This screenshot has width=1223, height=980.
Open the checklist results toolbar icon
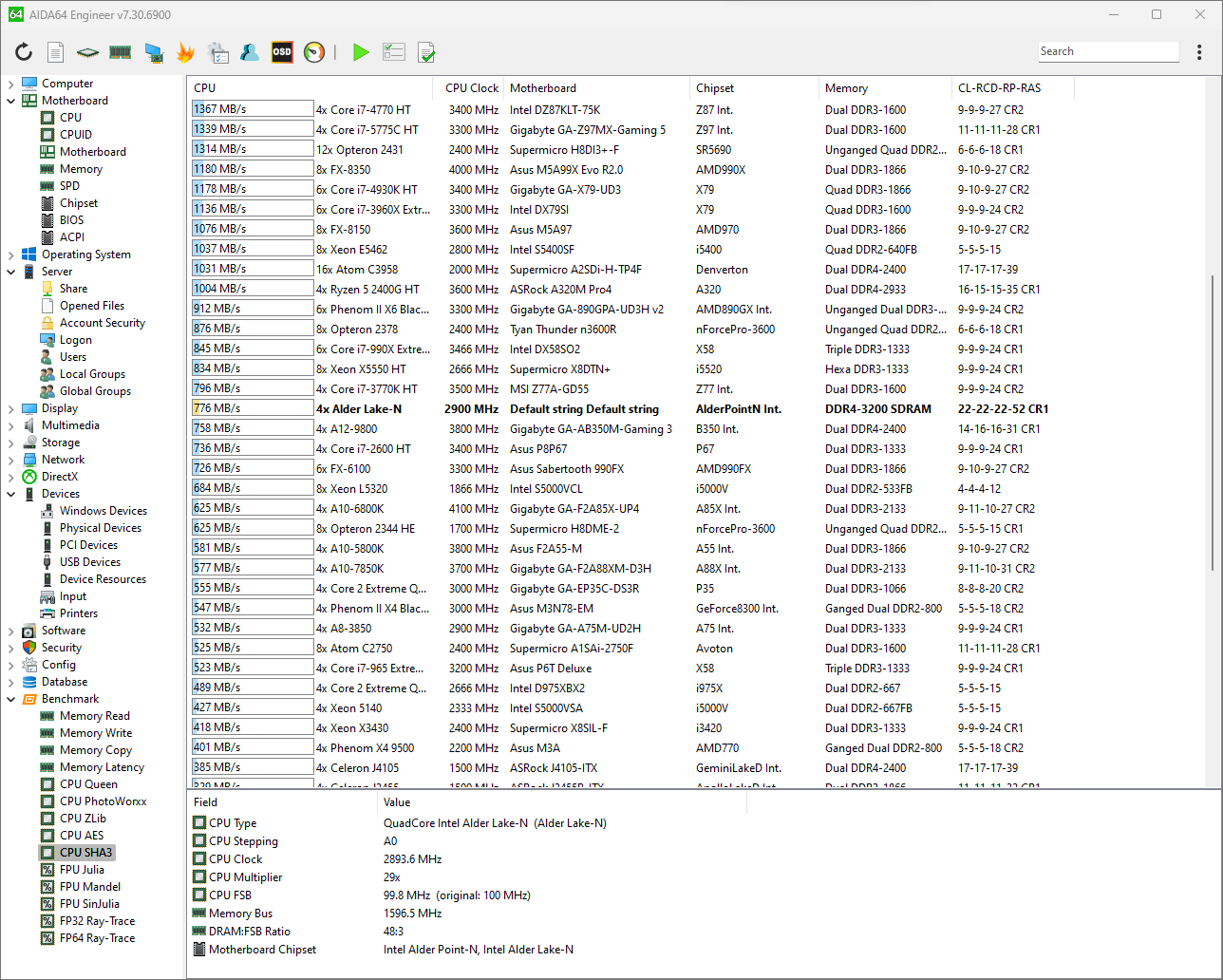tap(394, 52)
